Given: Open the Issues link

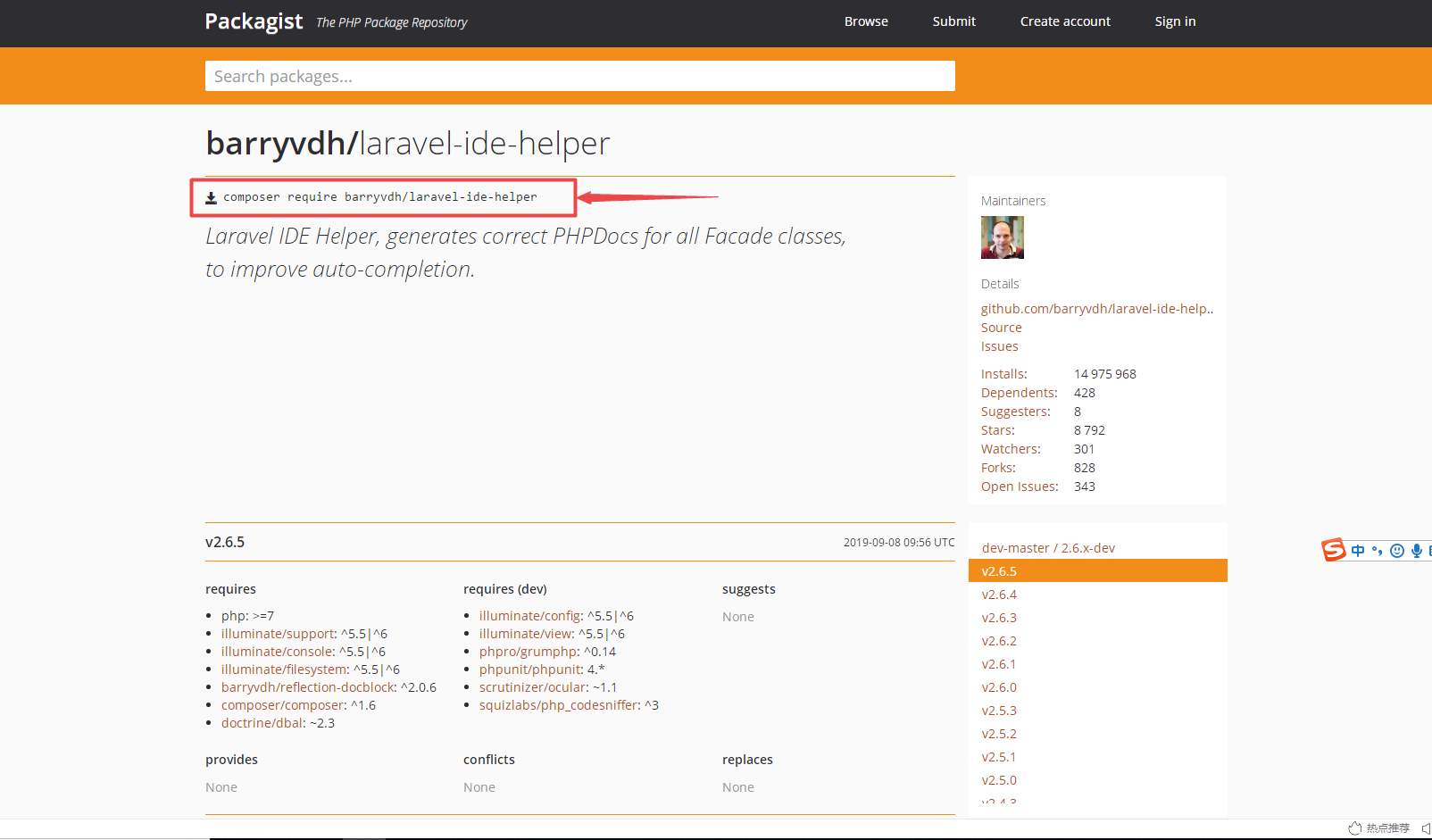Looking at the screenshot, I should coord(999,346).
